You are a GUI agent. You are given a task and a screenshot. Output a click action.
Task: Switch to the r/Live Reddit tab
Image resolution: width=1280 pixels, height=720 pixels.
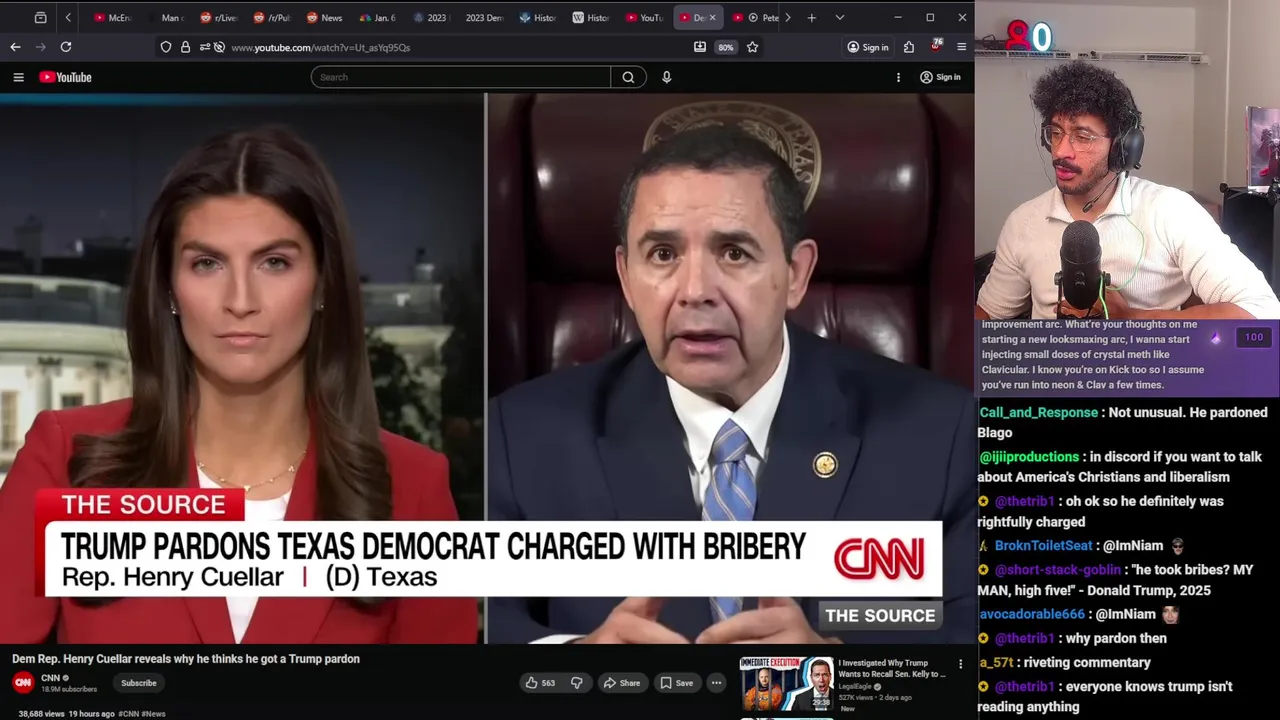click(219, 17)
